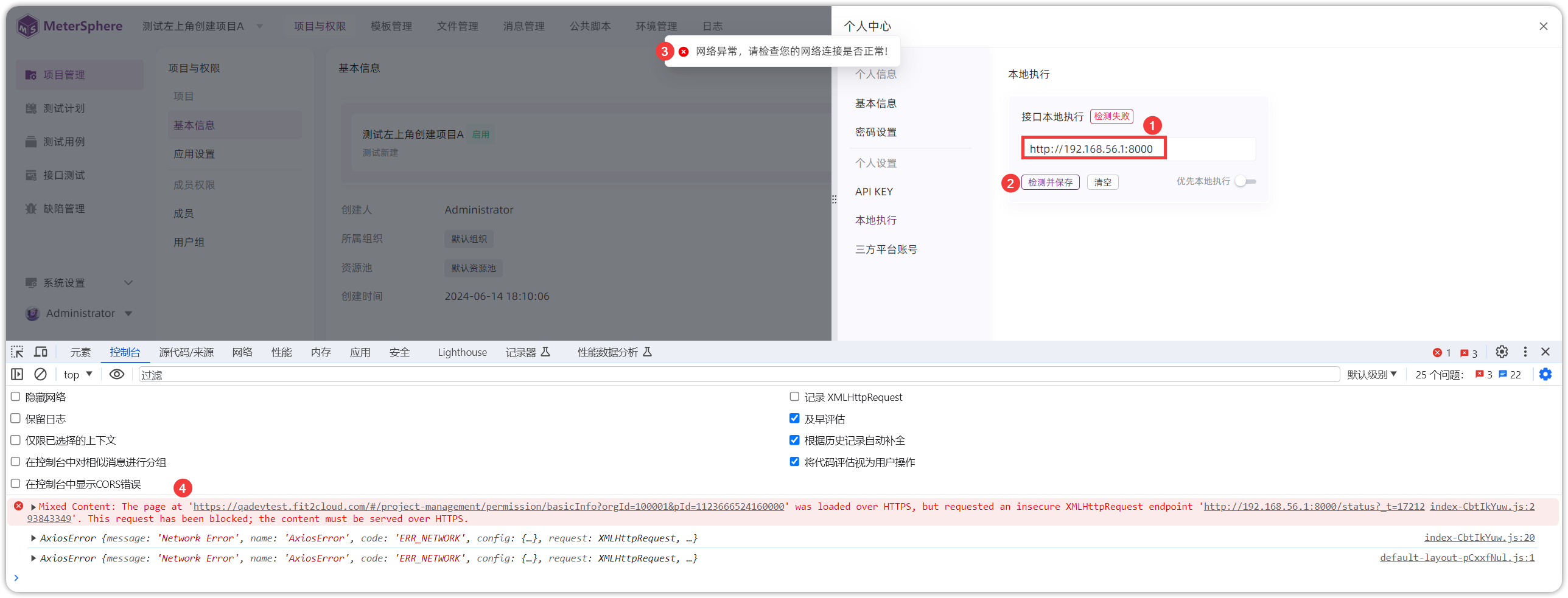This screenshot has width=1568, height=598.
Task: Uncheck the 及早评估 checkbox
Action: click(794, 419)
